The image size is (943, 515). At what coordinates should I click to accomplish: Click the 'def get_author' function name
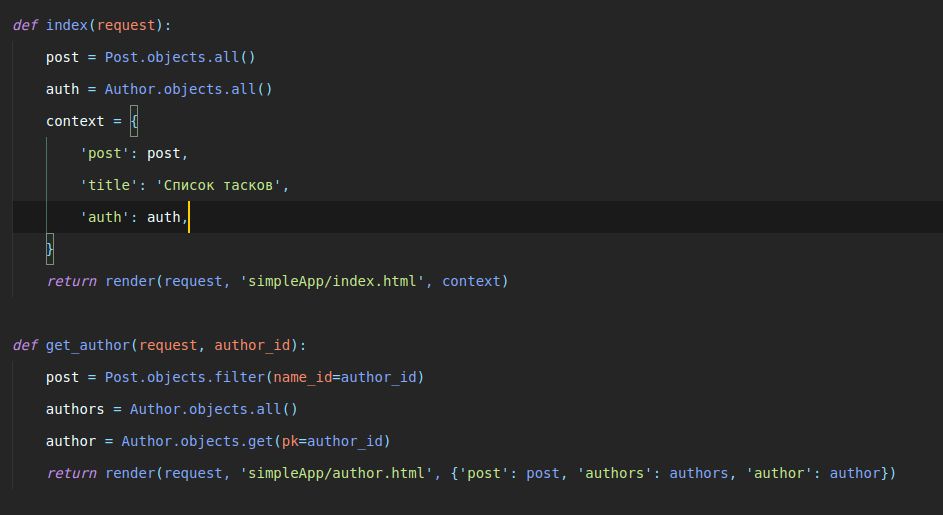[88, 345]
